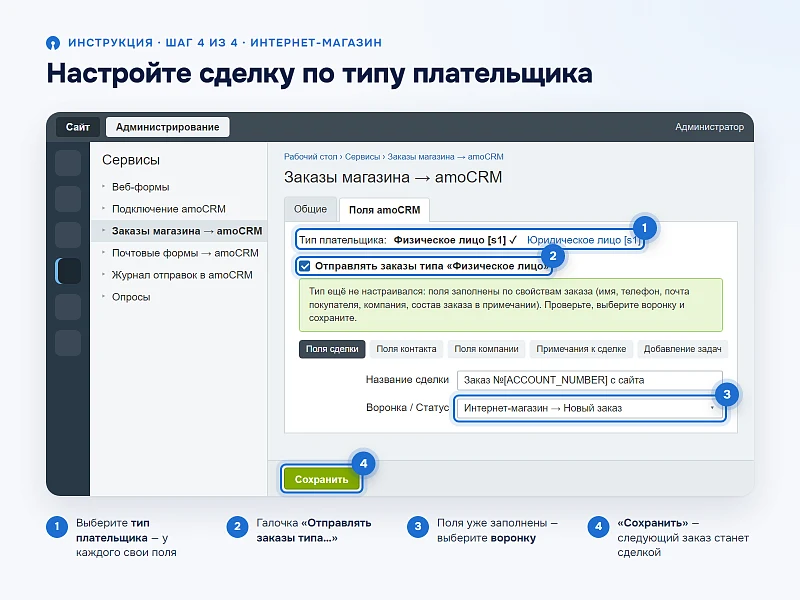Focus the Название сделки input field

tap(590, 380)
